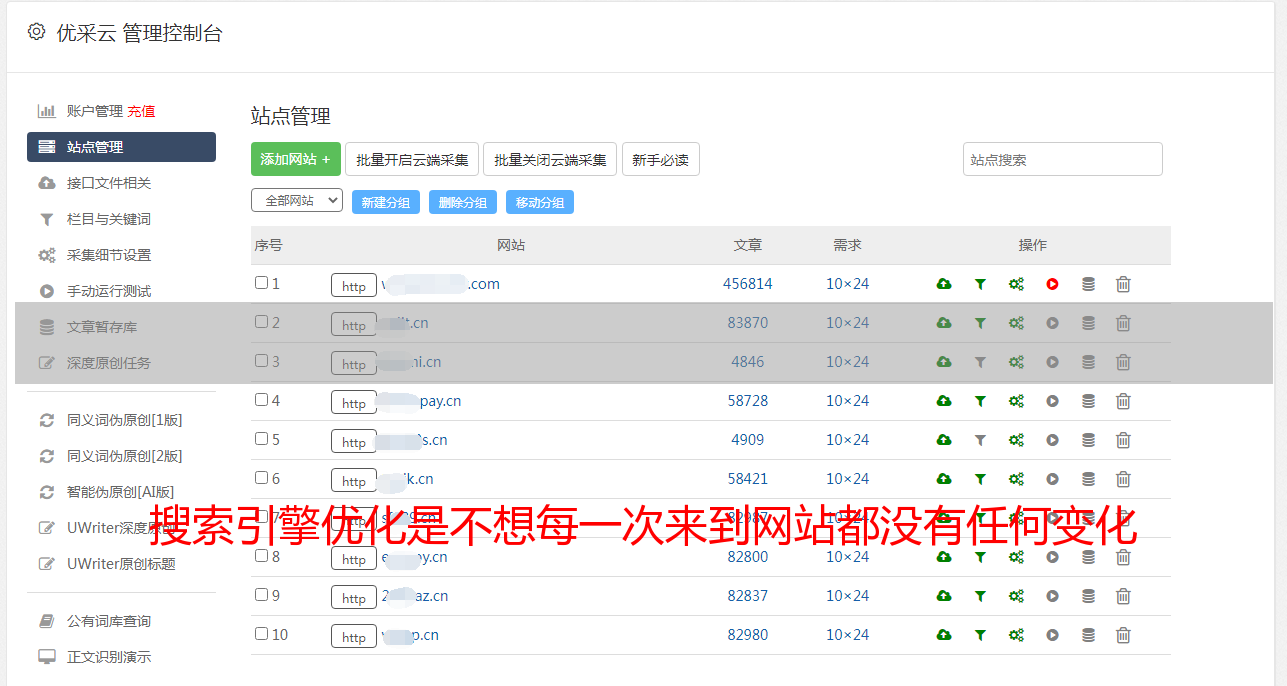This screenshot has width=1287, height=686.
Task: Click the 10×24 link in row 10
Action: pos(848,635)
